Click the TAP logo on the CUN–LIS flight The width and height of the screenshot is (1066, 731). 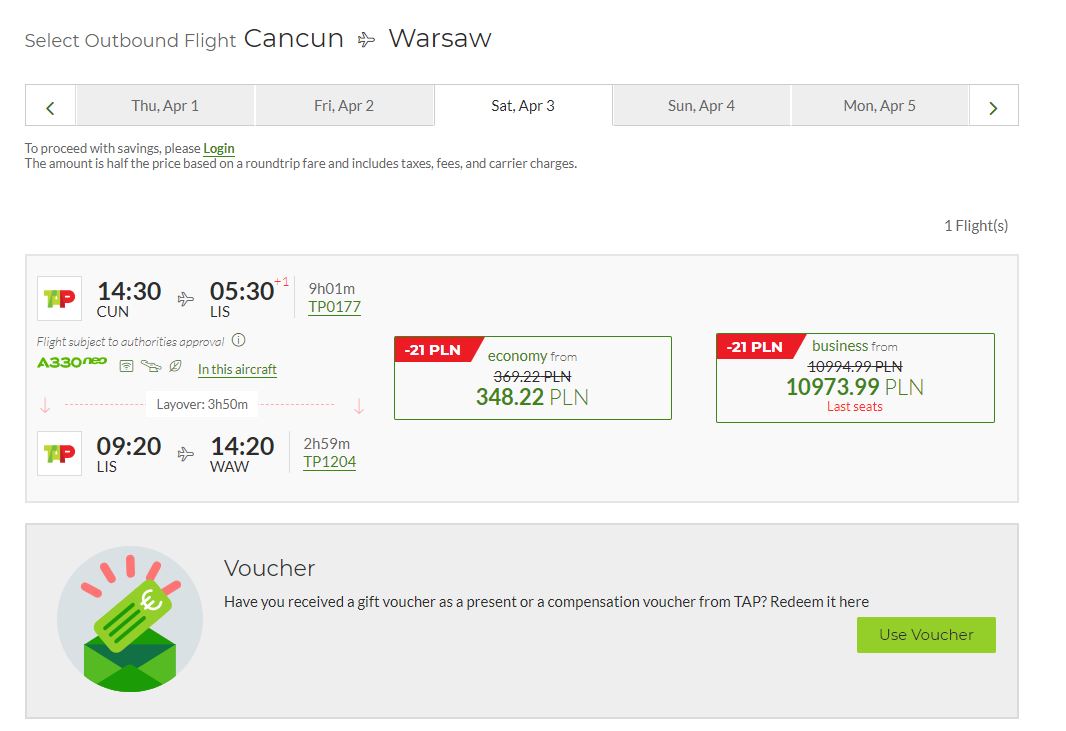pyautogui.click(x=59, y=299)
